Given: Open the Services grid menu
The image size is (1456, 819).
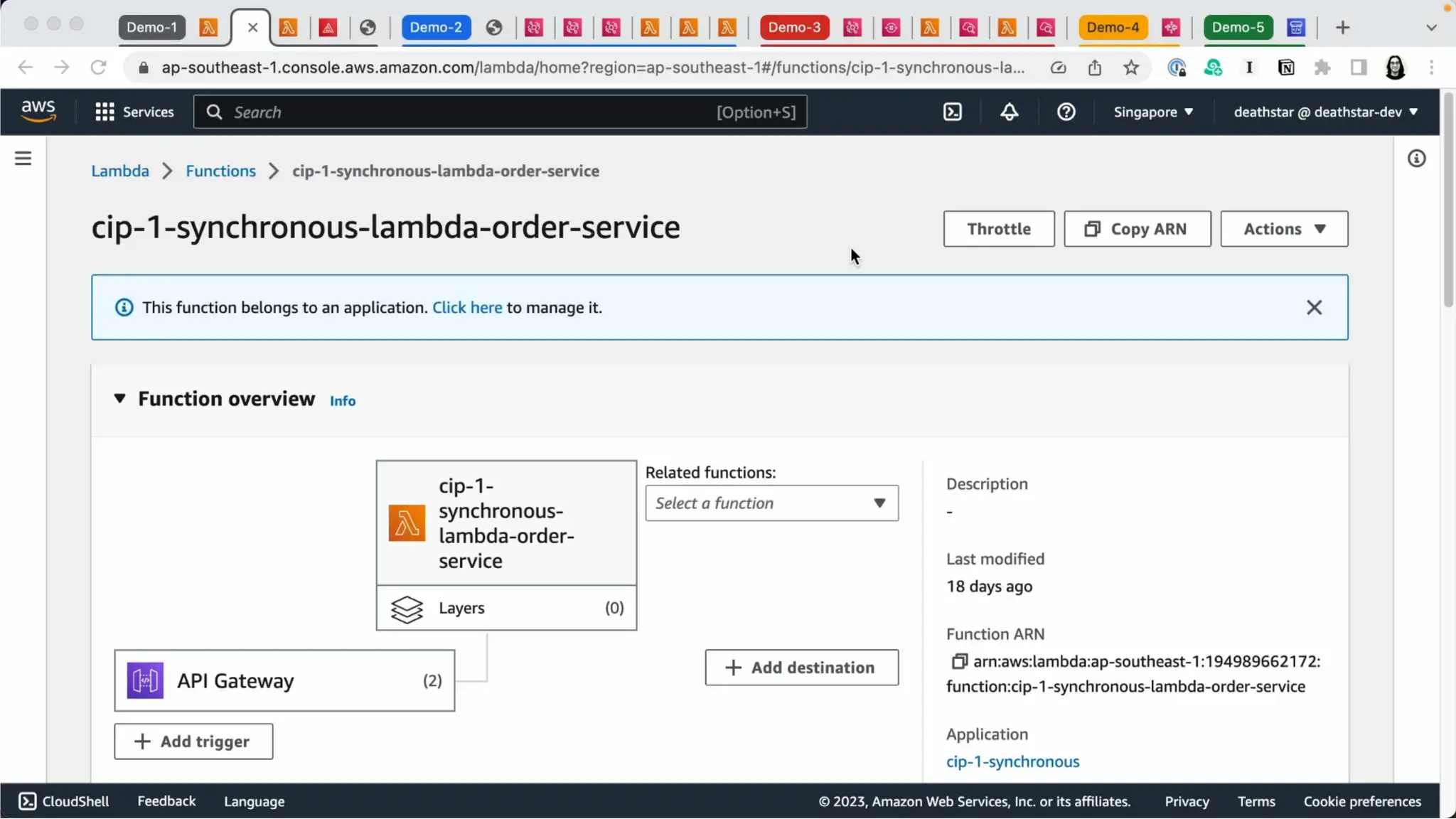Looking at the screenshot, I should coord(134,112).
